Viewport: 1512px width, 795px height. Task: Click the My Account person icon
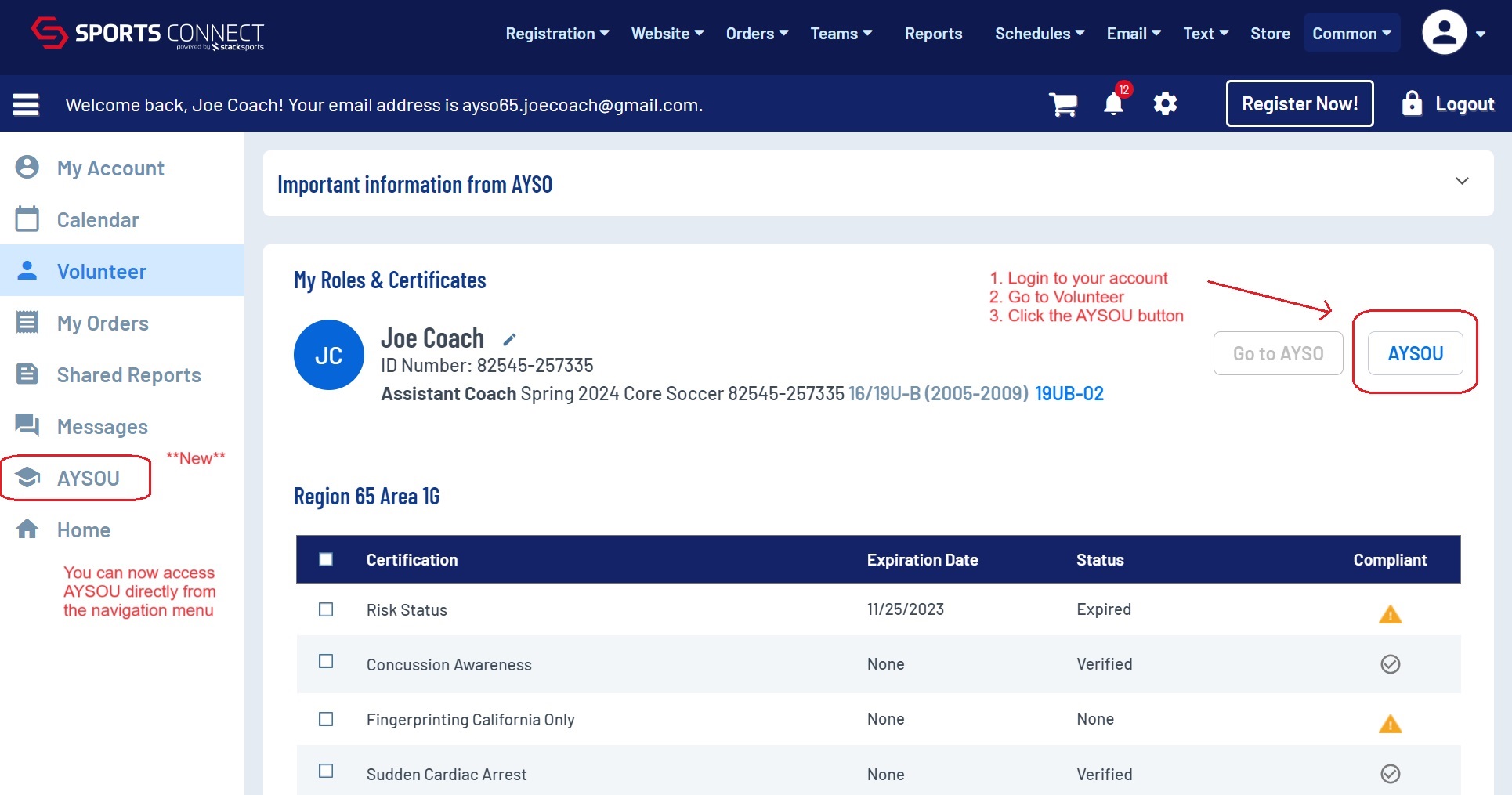point(27,167)
